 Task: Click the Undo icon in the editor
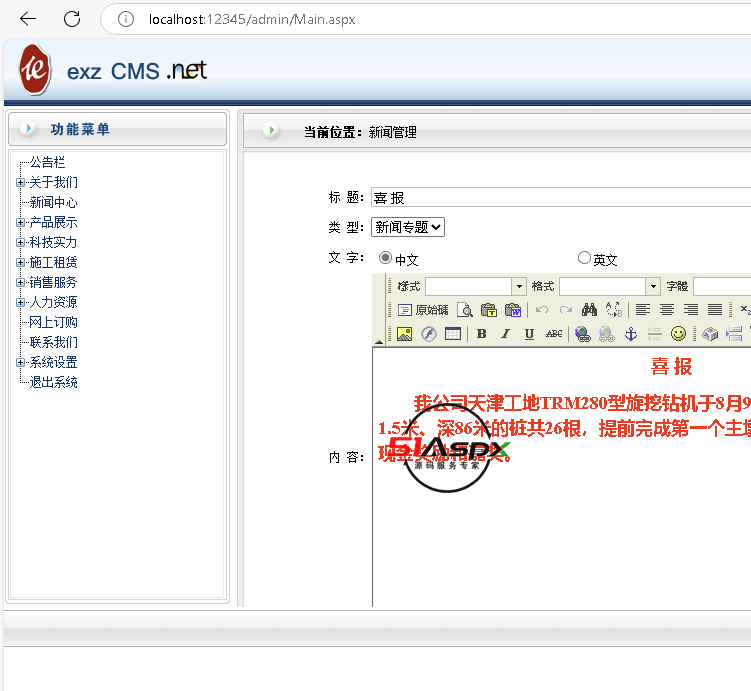click(542, 310)
